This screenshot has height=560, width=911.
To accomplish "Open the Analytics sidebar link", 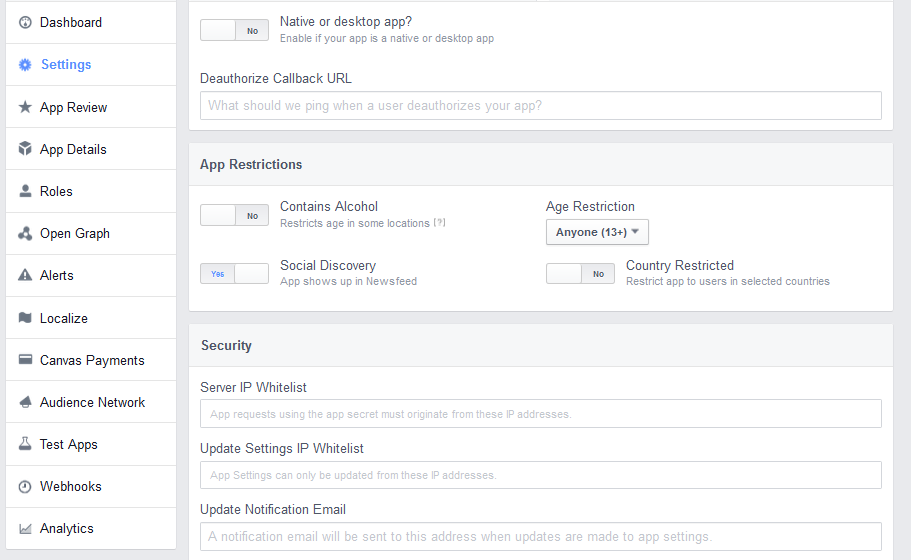I will click(x=91, y=529).
